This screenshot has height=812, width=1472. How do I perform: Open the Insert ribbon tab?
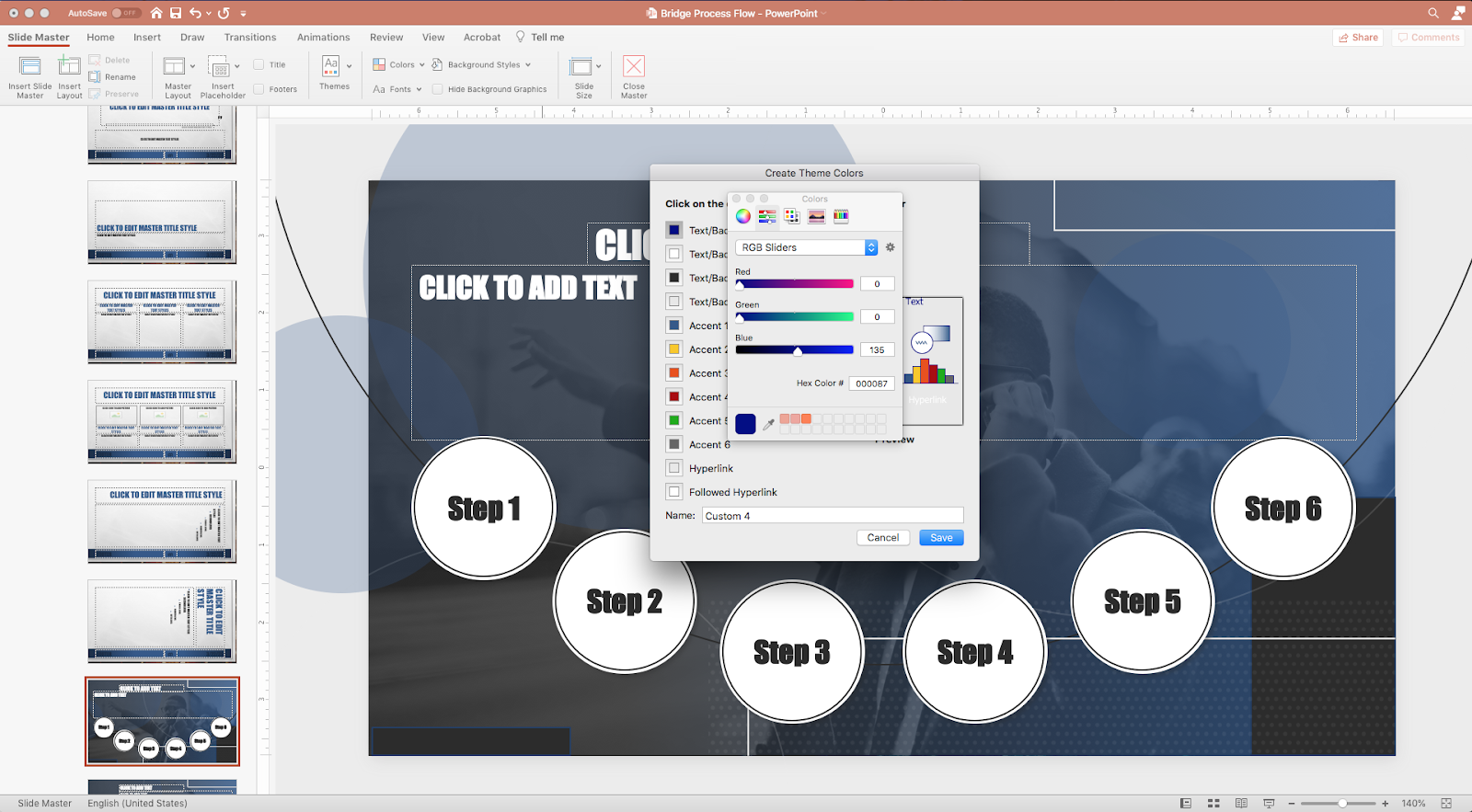click(x=146, y=37)
